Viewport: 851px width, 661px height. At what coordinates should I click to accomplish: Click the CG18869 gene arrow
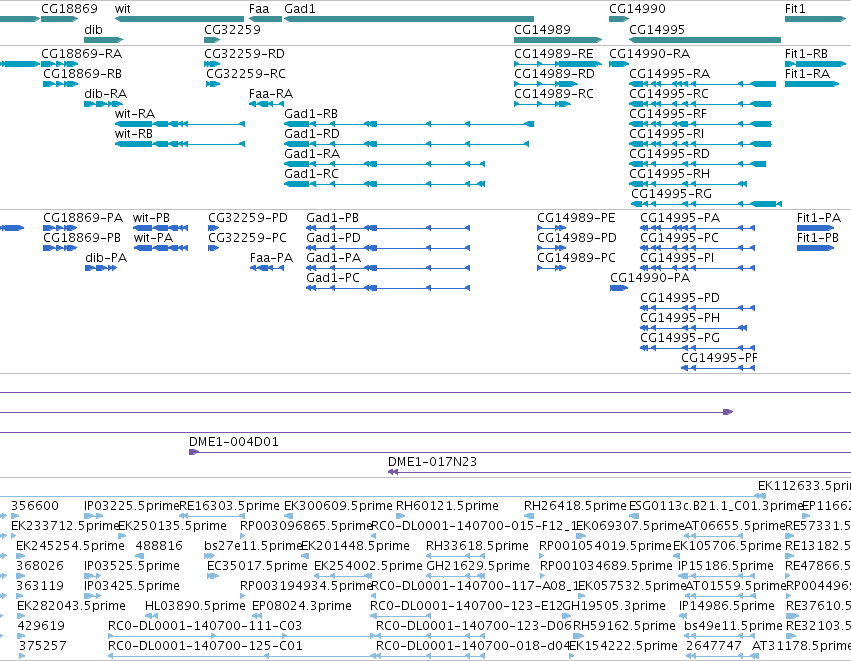point(60,19)
